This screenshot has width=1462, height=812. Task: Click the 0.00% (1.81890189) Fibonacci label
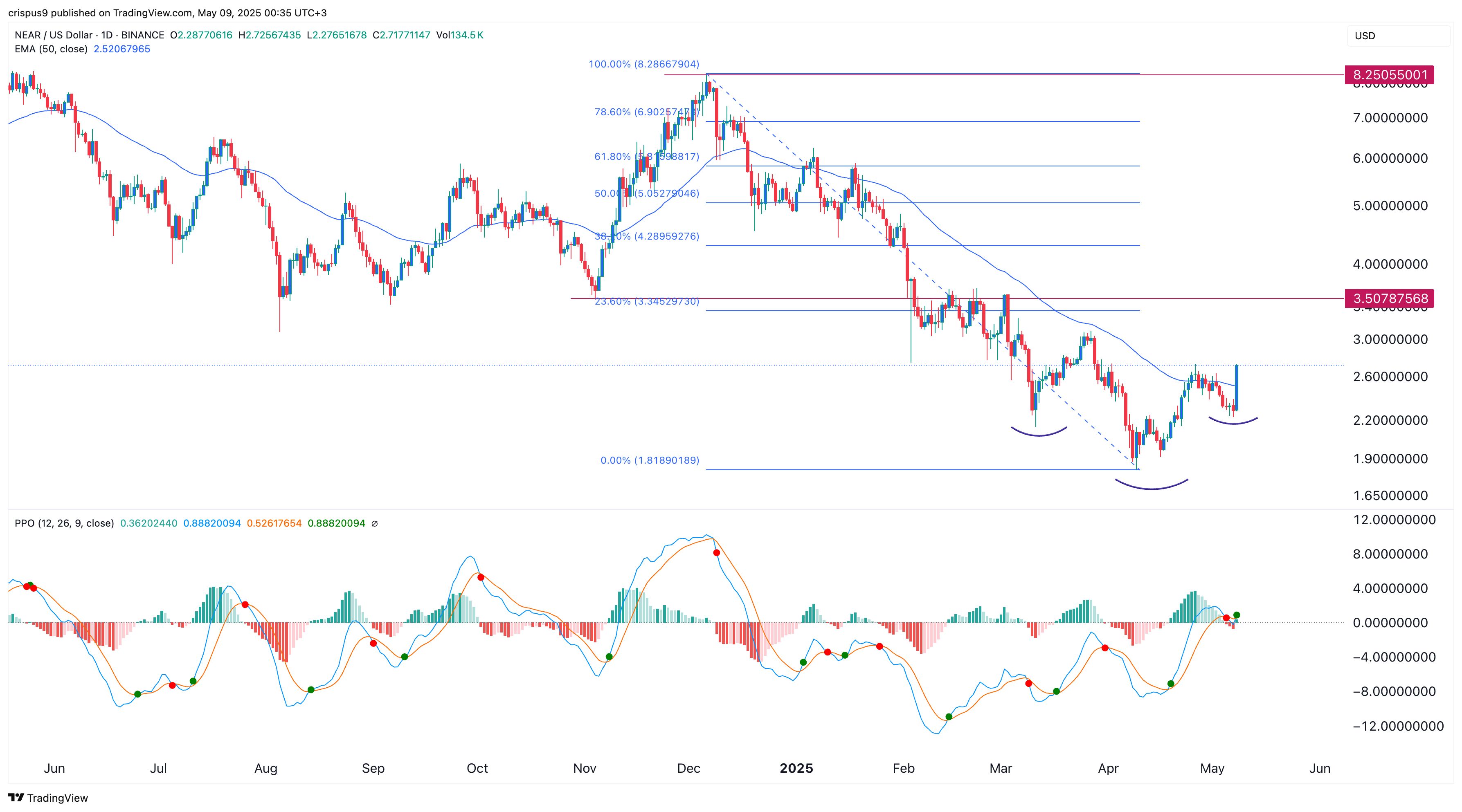click(649, 460)
